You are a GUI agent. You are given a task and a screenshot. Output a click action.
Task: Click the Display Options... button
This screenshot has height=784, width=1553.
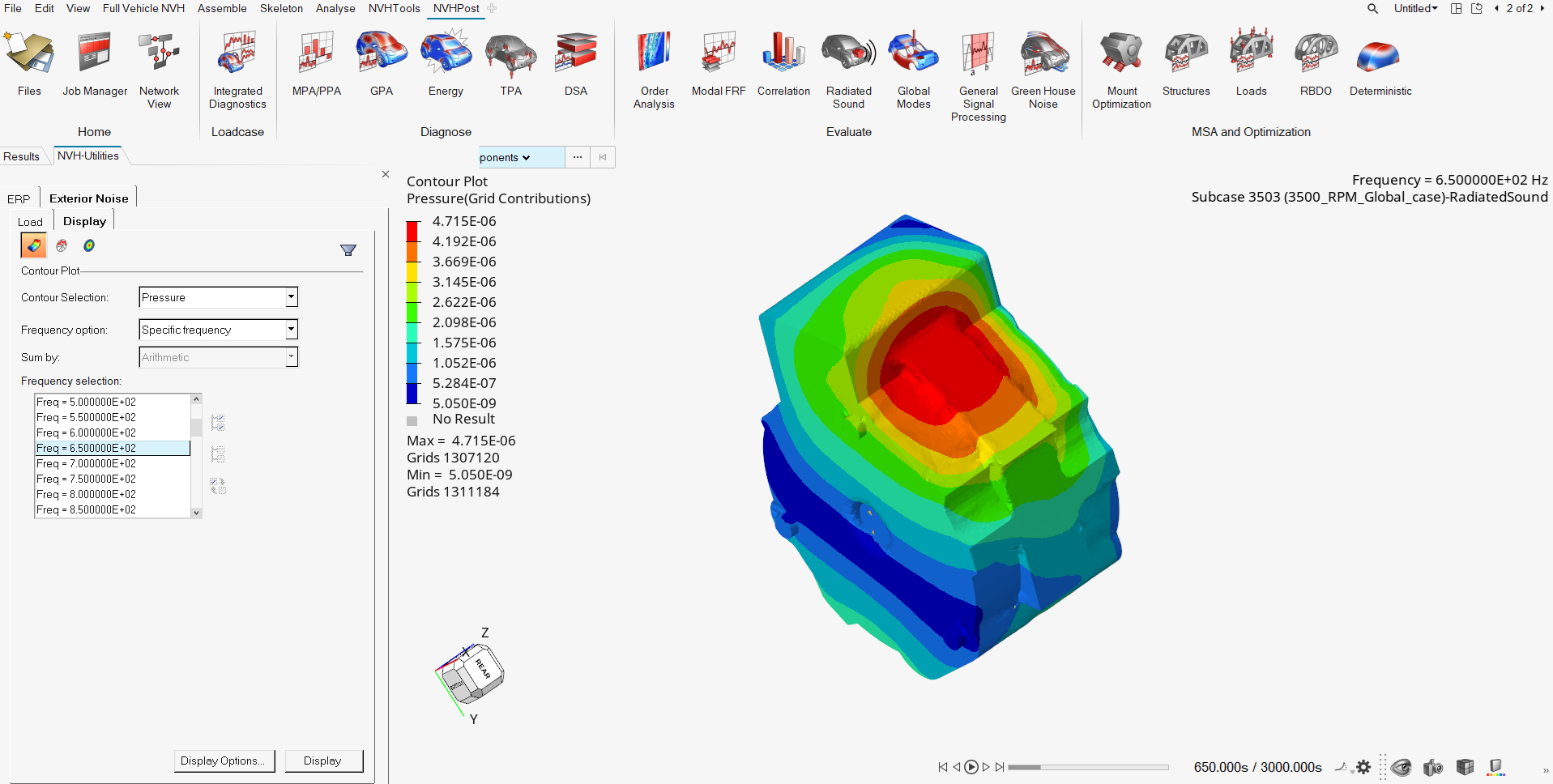point(224,761)
